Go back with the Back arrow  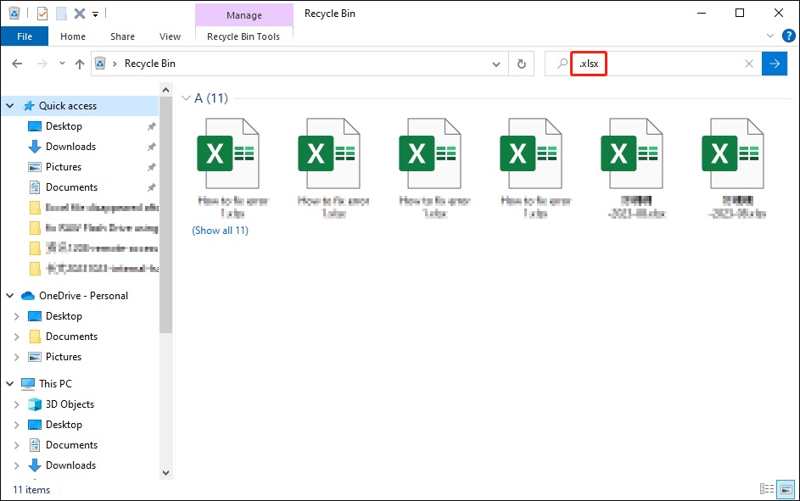pos(17,64)
